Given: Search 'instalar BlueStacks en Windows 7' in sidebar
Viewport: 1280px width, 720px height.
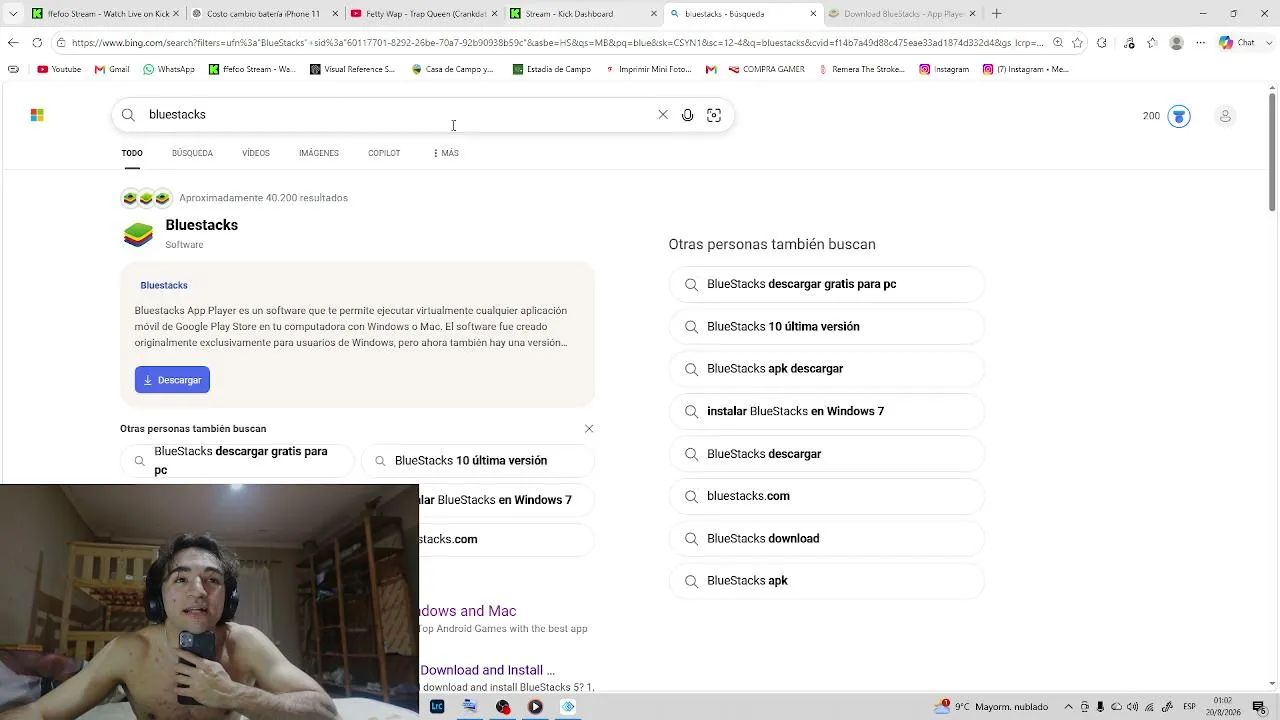Looking at the screenshot, I should (x=826, y=411).
